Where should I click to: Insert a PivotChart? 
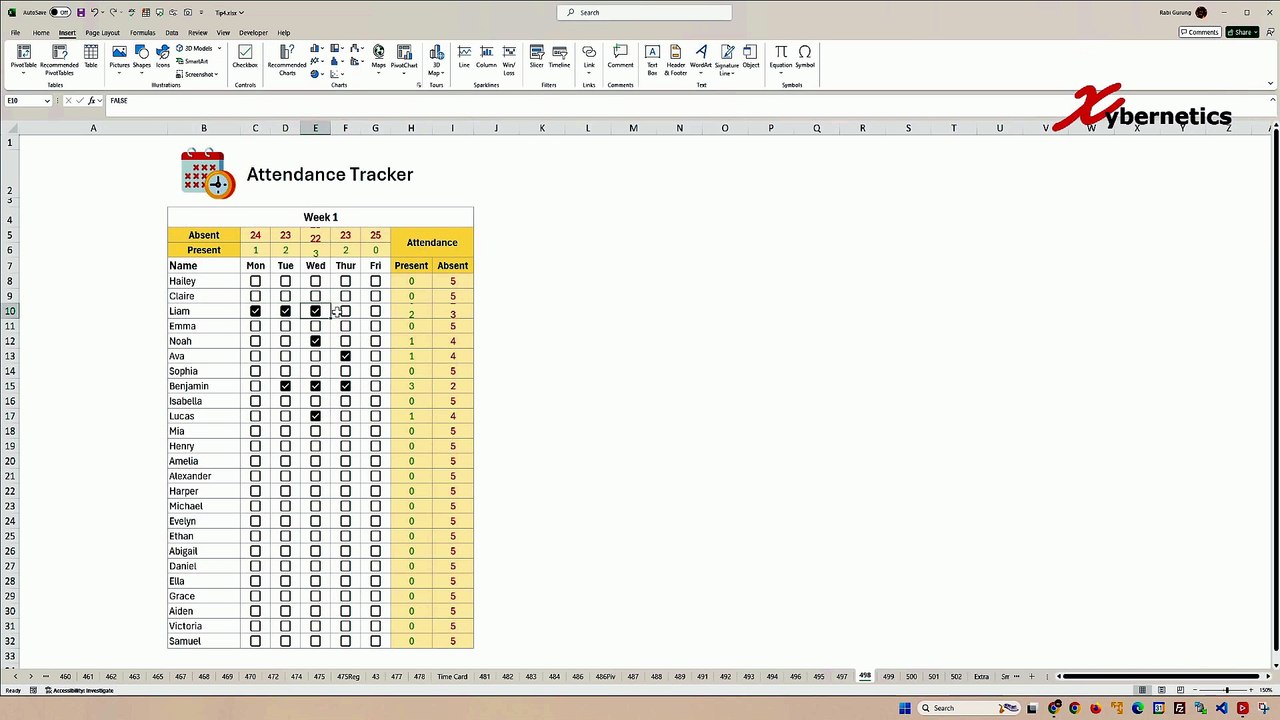pyautogui.click(x=404, y=58)
